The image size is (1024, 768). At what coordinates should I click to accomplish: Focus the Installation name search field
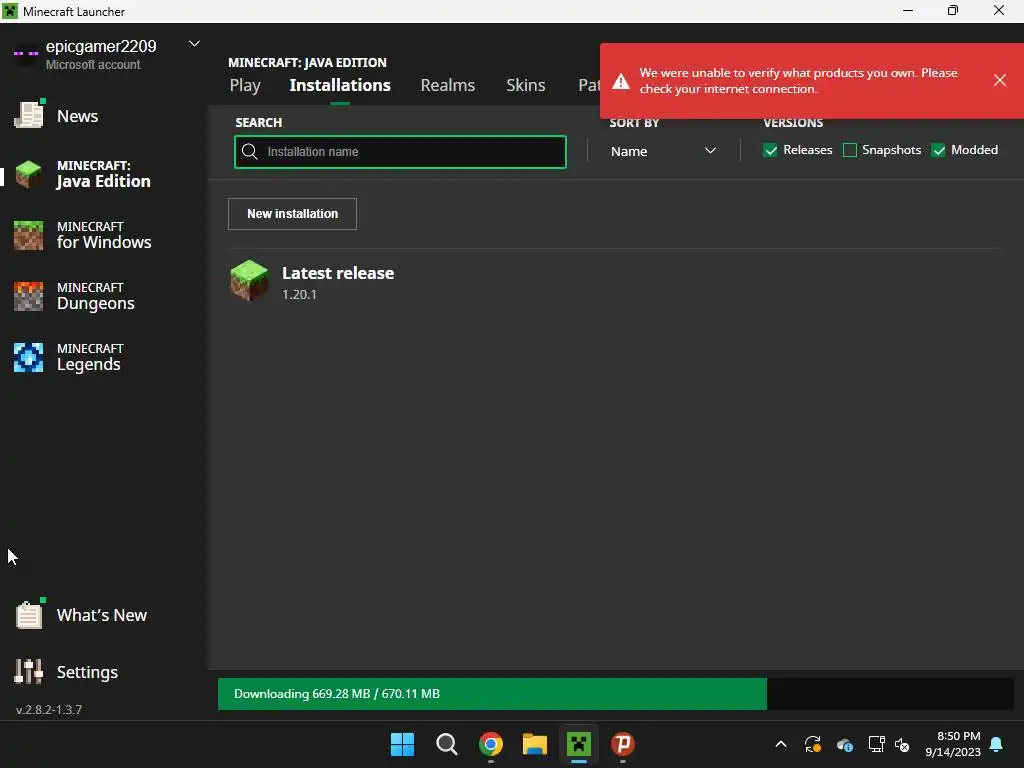coord(400,152)
